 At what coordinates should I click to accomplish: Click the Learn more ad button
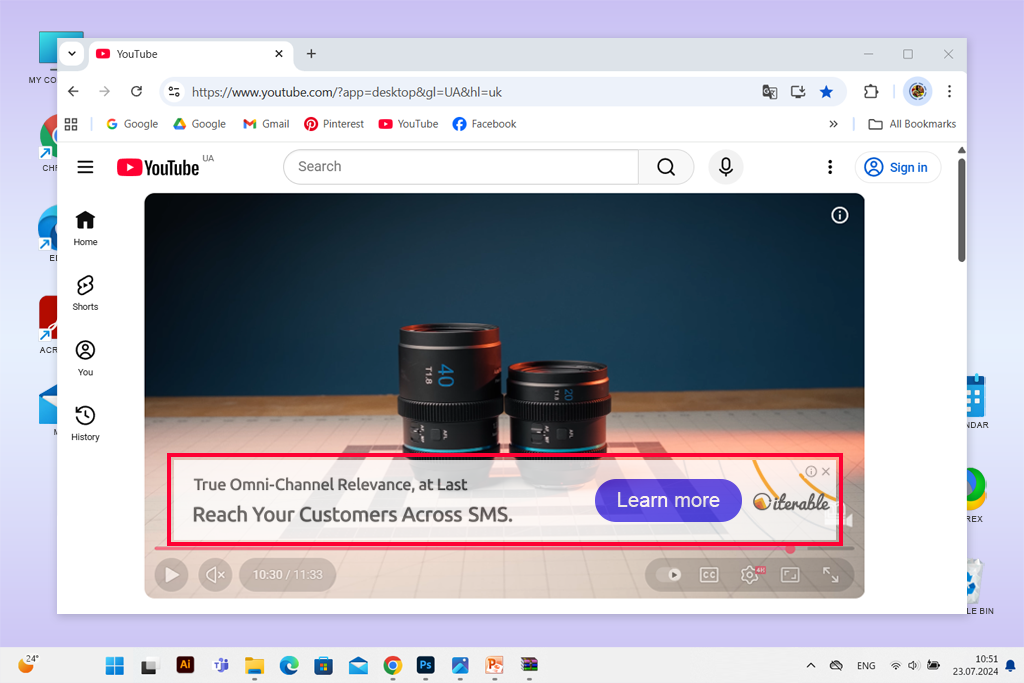pyautogui.click(x=668, y=500)
